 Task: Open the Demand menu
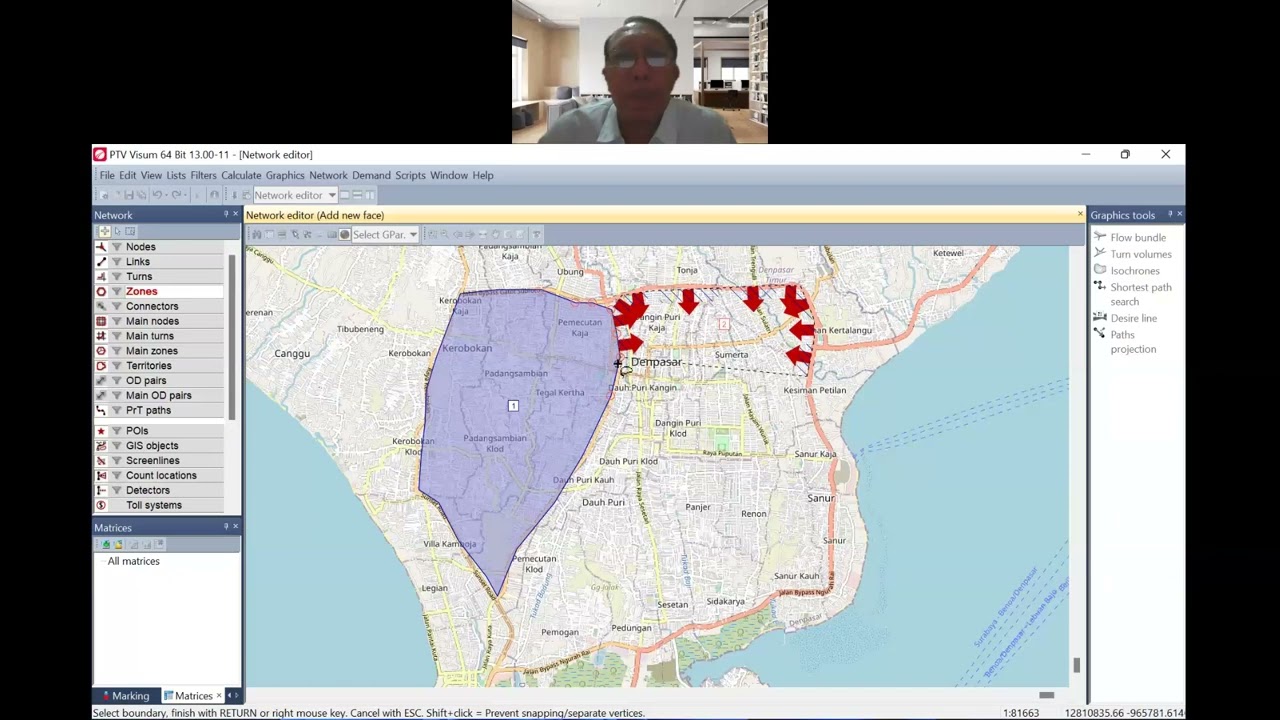pyautogui.click(x=371, y=175)
